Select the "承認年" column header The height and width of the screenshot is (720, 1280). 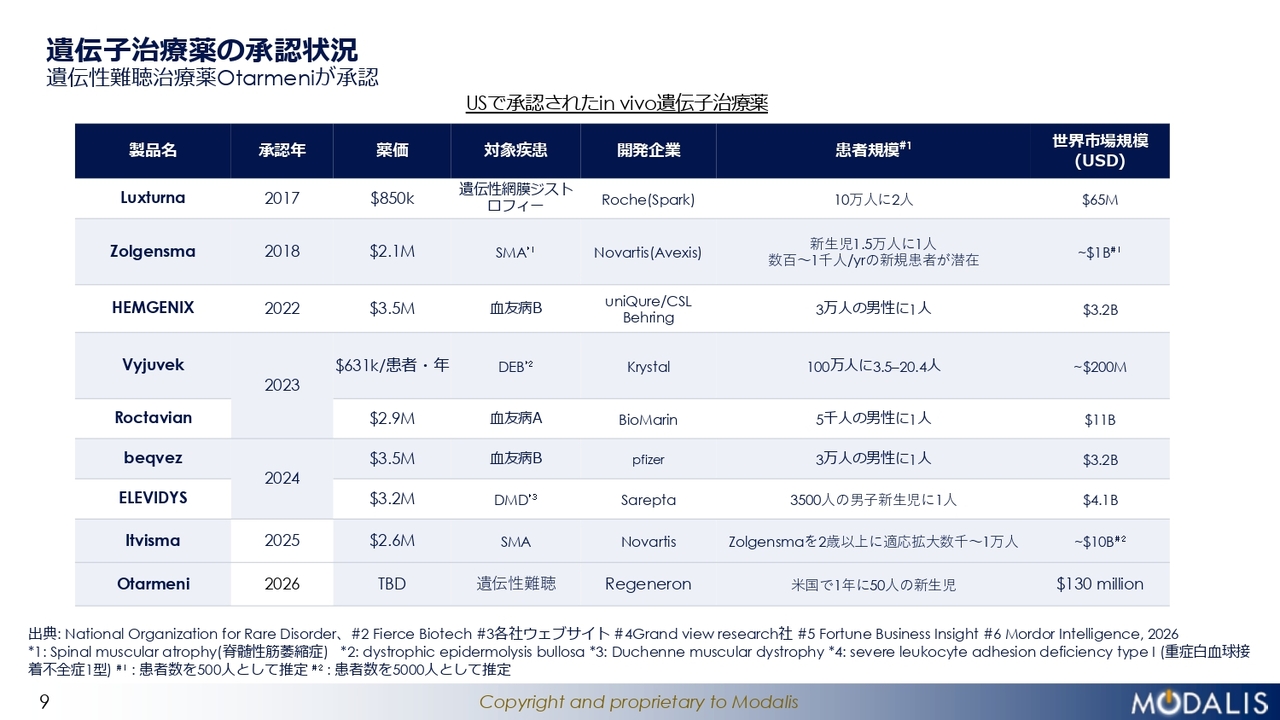click(x=282, y=150)
